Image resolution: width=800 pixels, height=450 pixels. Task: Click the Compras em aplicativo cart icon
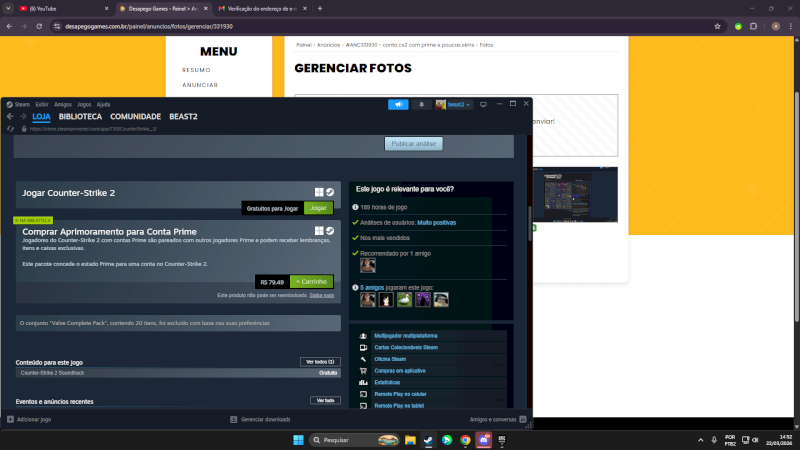tap(363, 371)
